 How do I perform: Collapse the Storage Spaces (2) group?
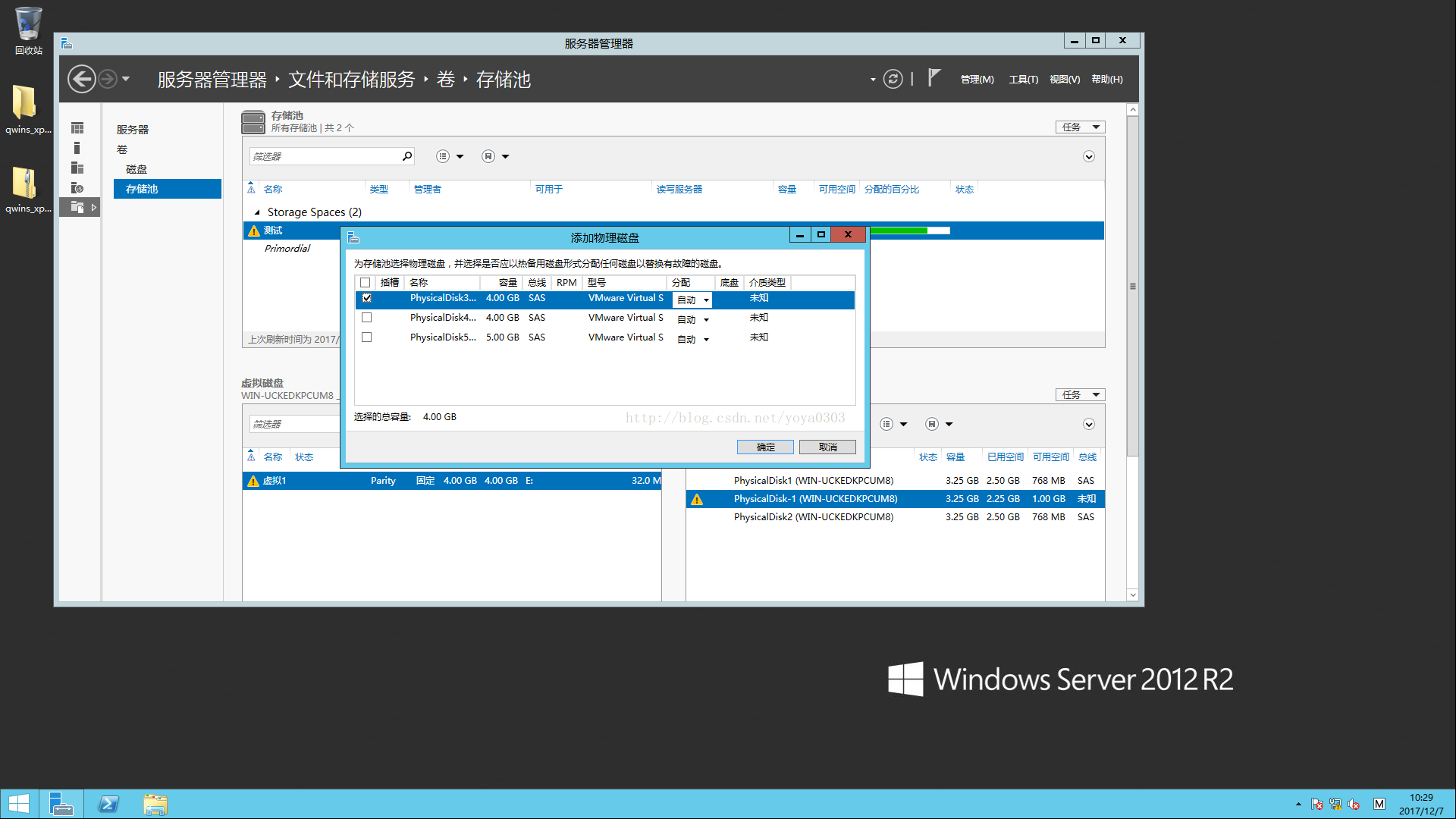257,212
